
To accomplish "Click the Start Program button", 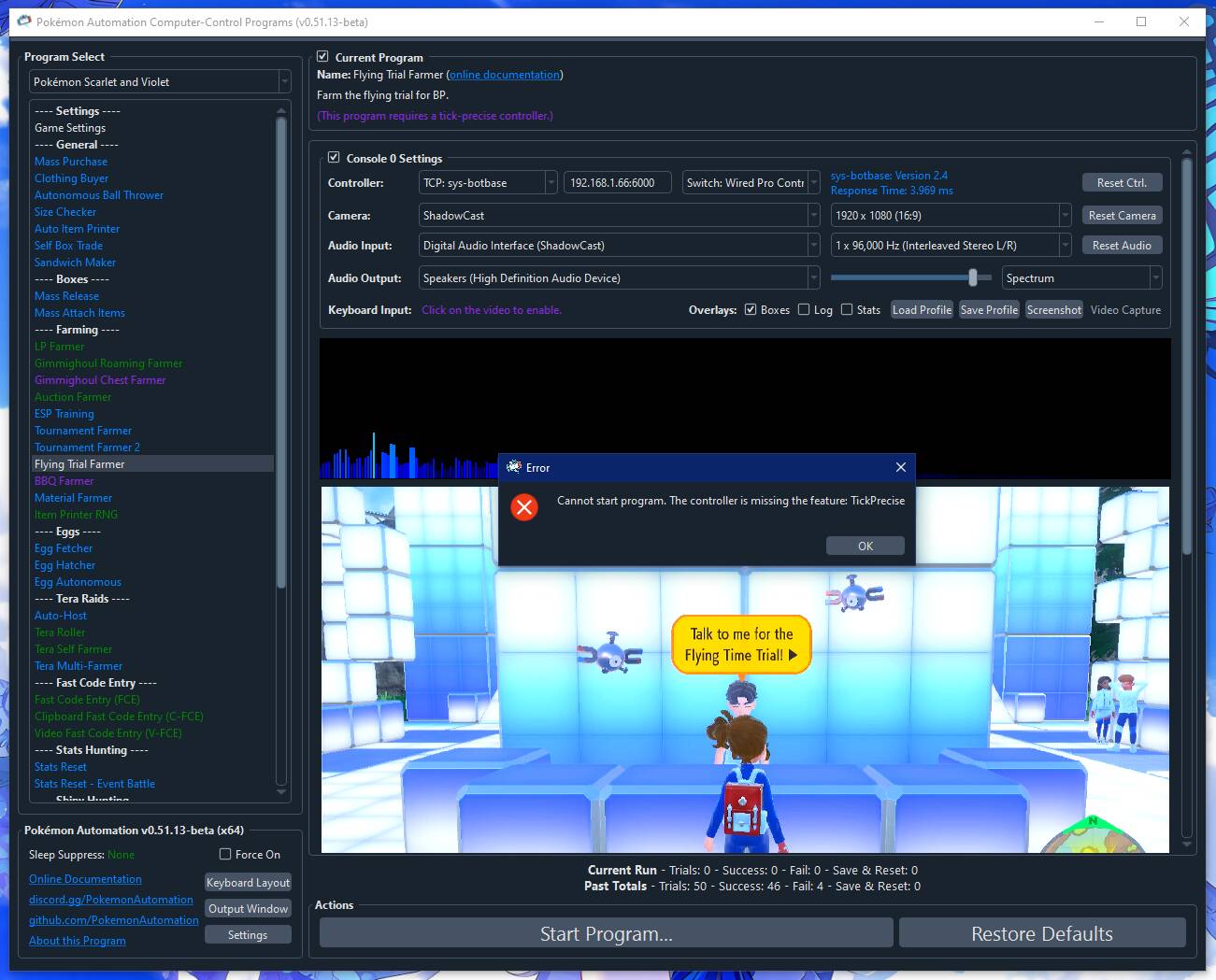I will click(606, 933).
